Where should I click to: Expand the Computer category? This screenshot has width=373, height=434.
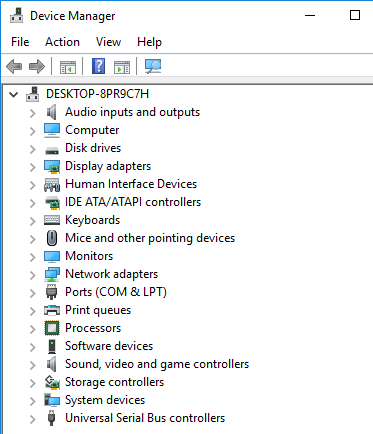(x=33, y=131)
